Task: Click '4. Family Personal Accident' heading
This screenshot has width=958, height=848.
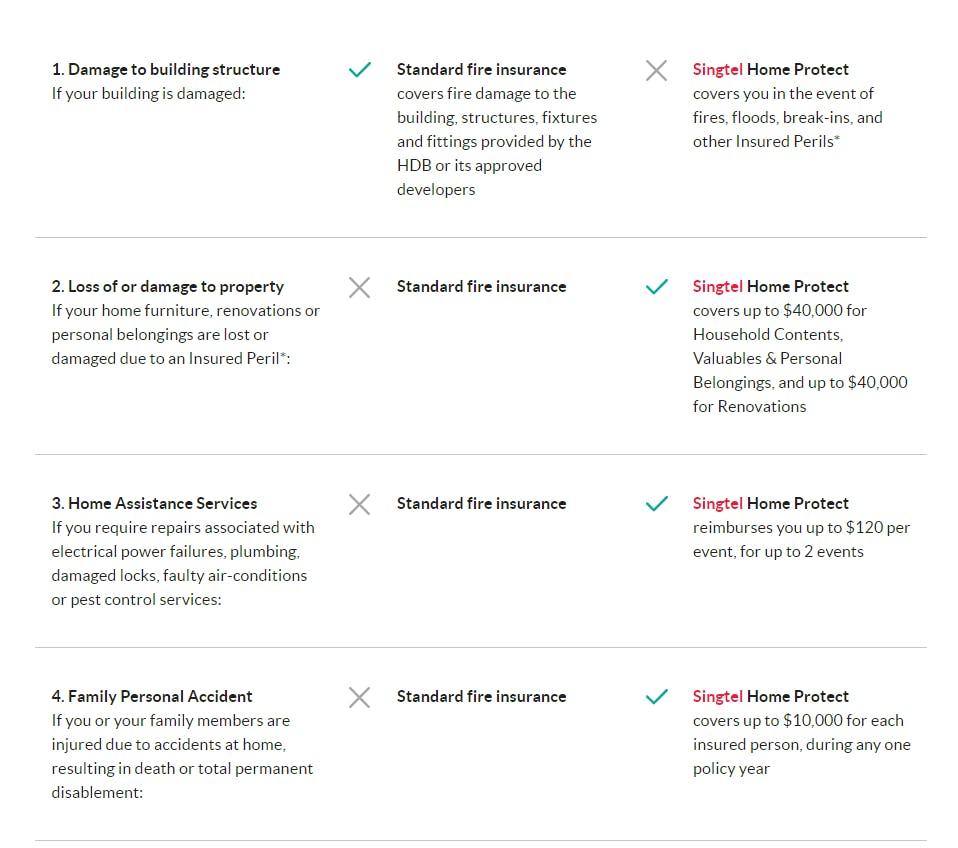Action: click(152, 697)
